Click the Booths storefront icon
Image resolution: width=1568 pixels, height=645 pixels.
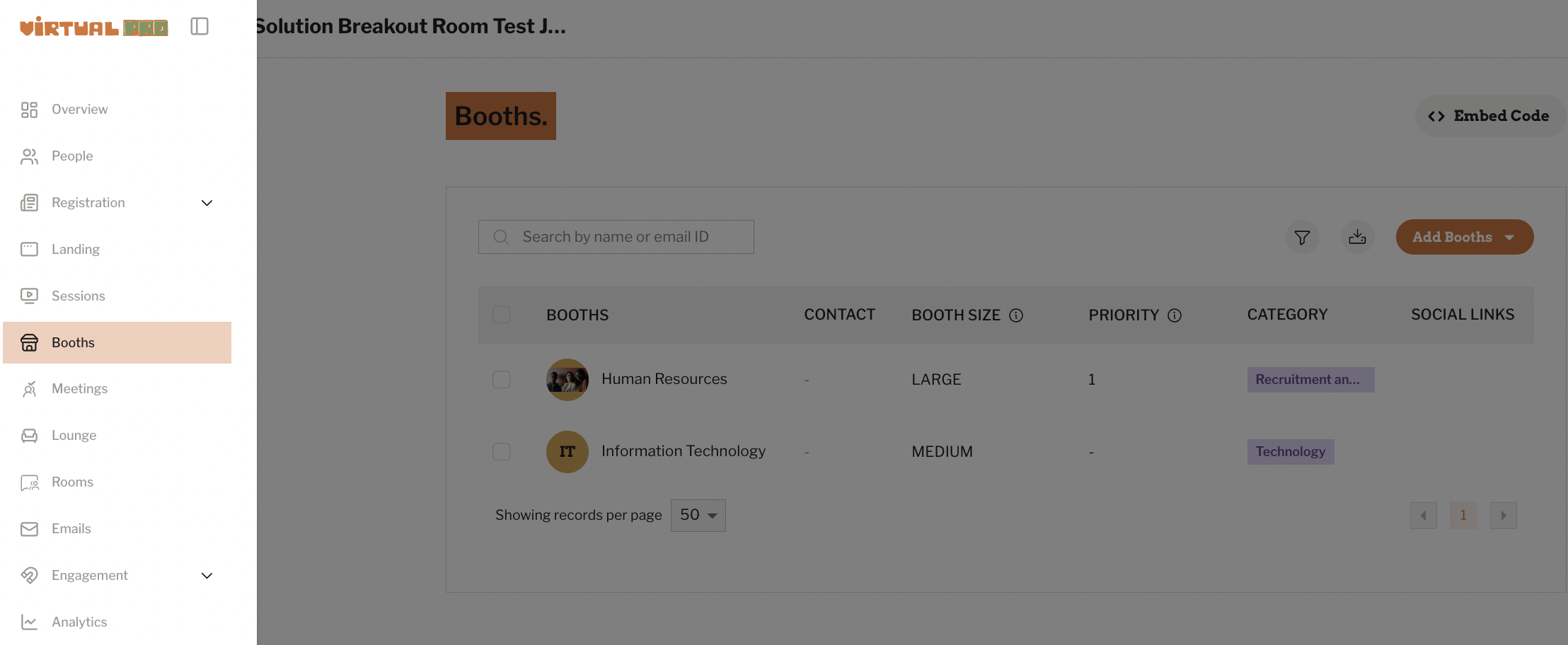29,343
